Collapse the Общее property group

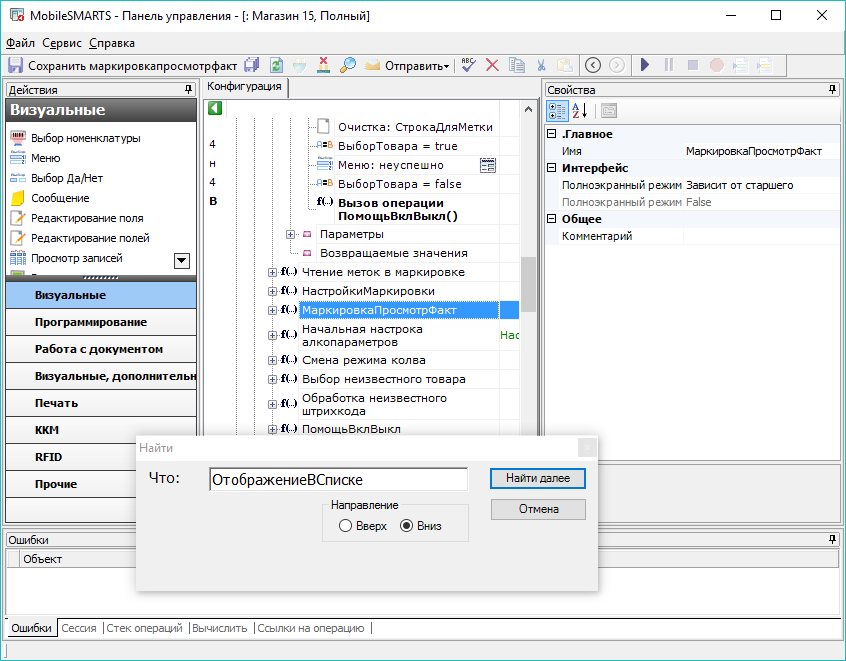[551, 219]
